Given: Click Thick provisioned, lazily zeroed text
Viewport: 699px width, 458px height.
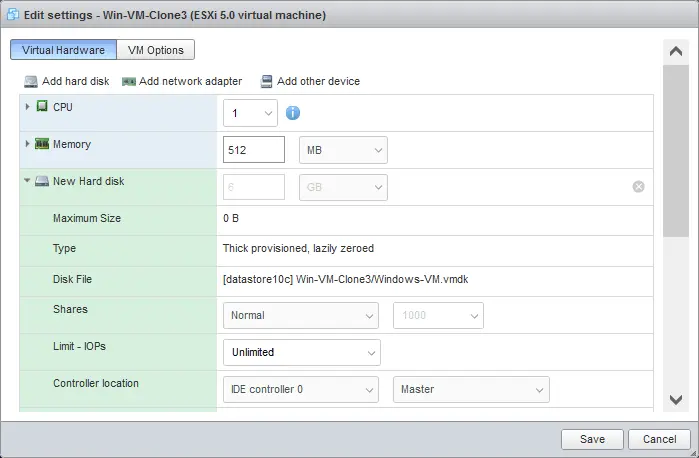Looking at the screenshot, I should [298, 248].
